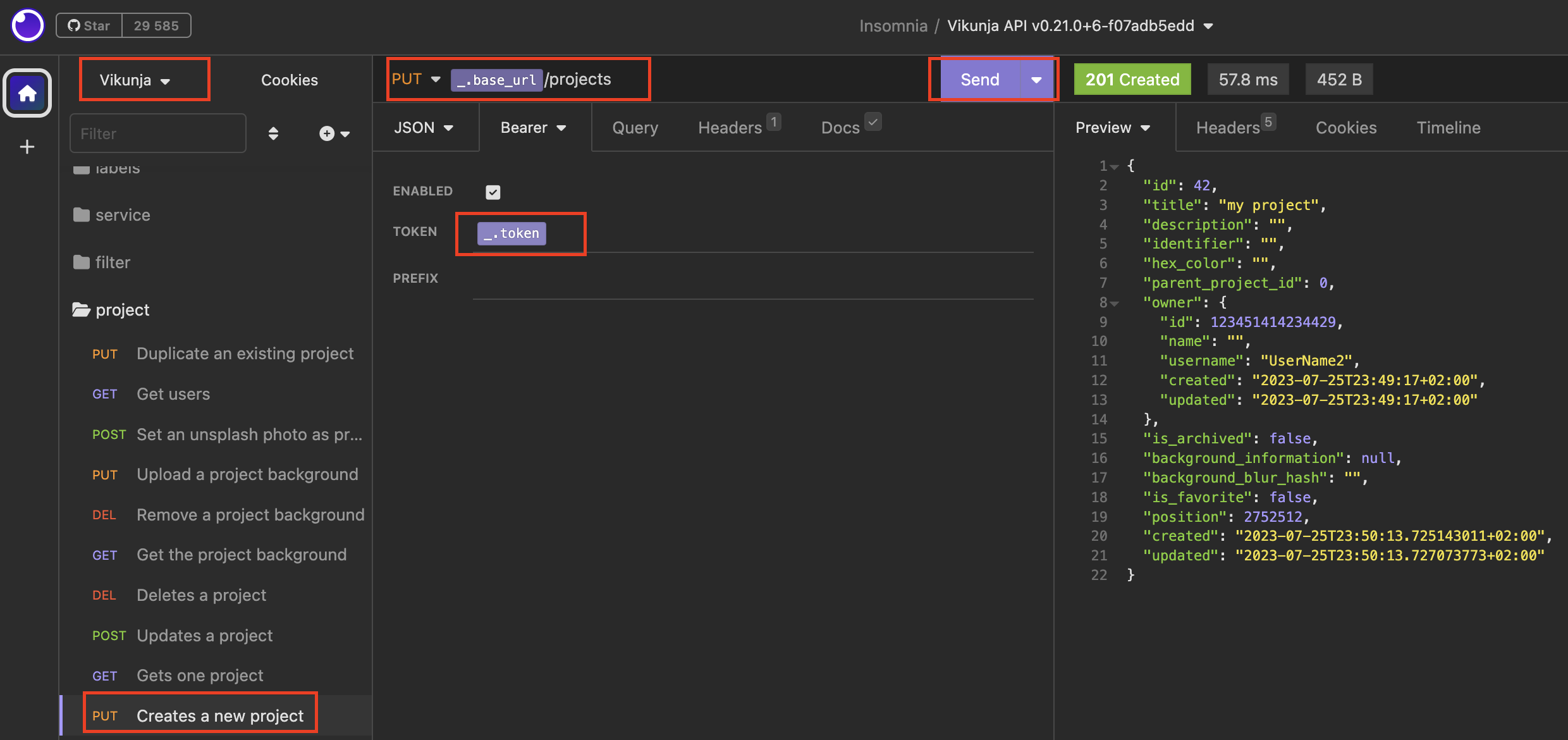Click the plus icon below home
1568x740 pixels.
pyautogui.click(x=27, y=147)
